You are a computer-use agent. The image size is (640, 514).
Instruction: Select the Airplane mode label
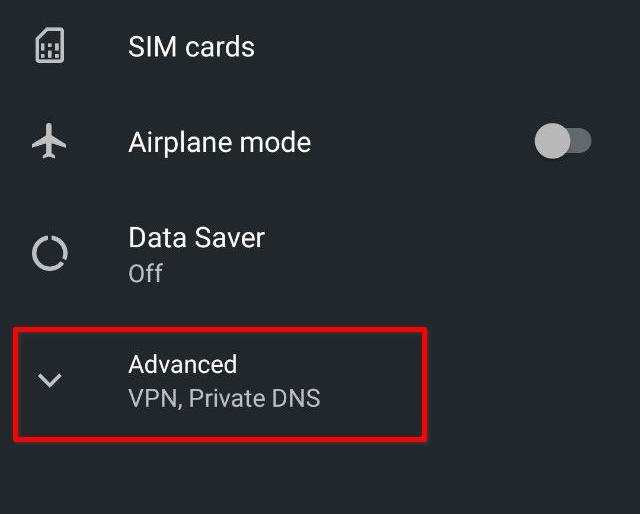point(220,142)
